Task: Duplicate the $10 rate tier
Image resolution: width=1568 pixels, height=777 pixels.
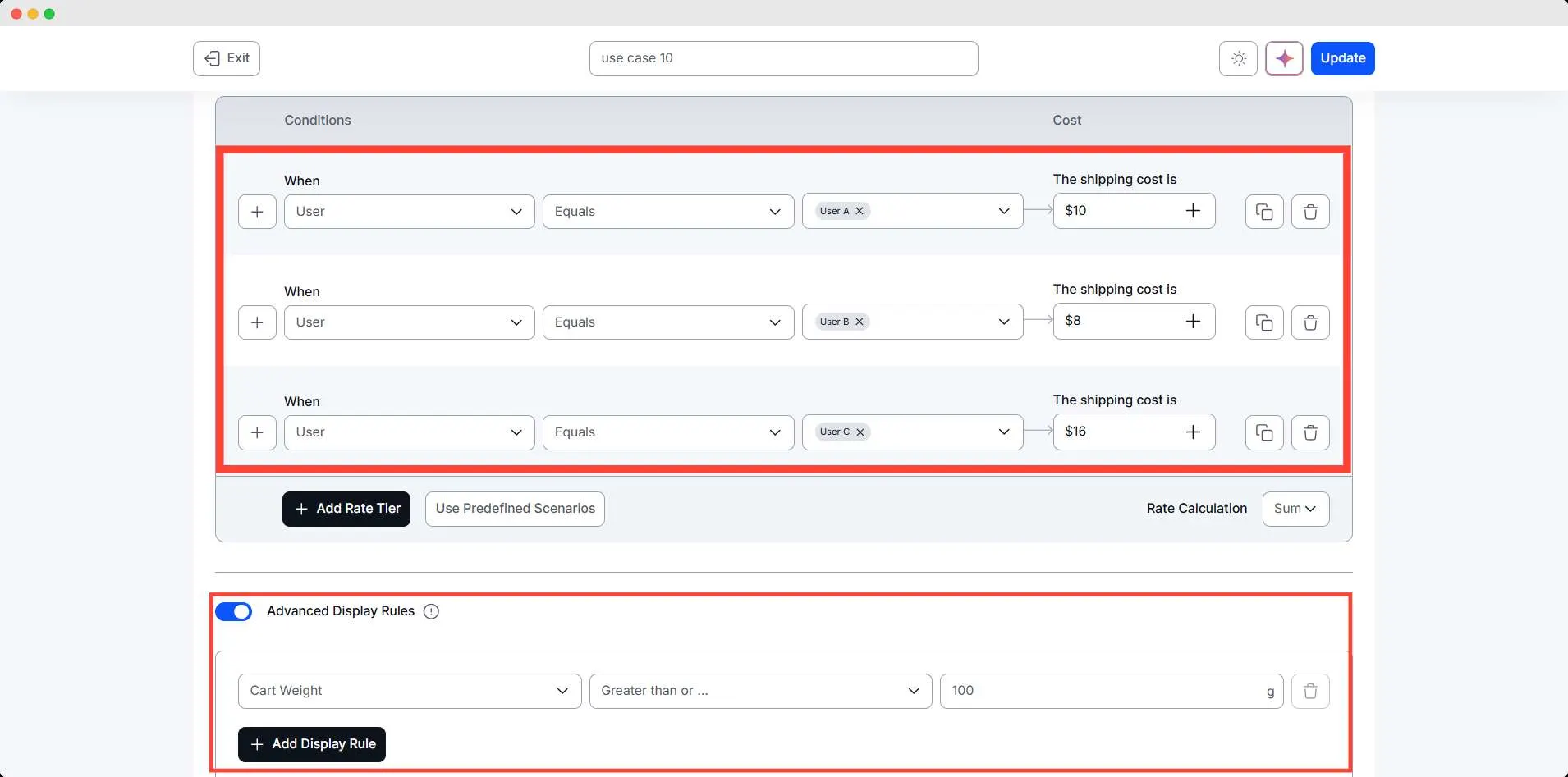Action: [1263, 211]
